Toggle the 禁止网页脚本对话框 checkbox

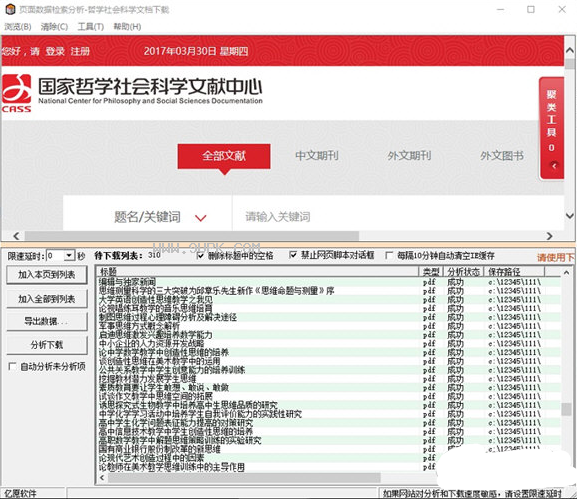[x=293, y=255]
